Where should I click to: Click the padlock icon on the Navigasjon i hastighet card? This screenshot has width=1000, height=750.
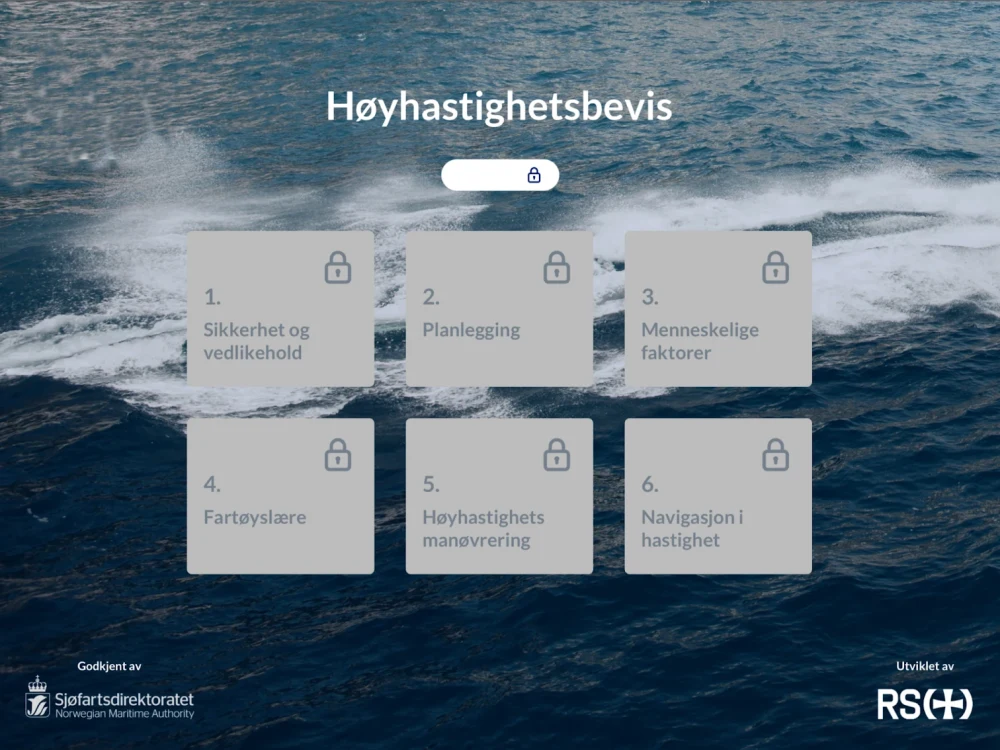tap(775, 454)
